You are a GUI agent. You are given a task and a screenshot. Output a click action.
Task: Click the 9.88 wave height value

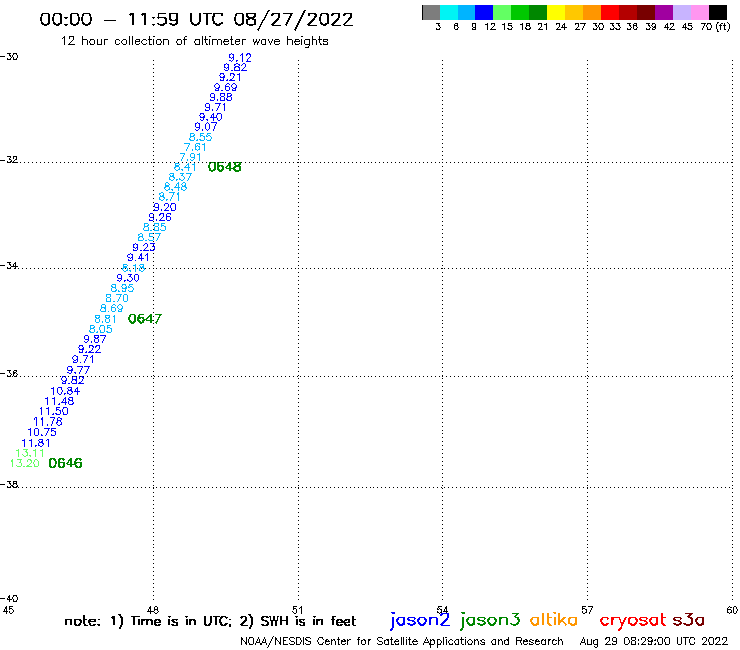point(220,97)
